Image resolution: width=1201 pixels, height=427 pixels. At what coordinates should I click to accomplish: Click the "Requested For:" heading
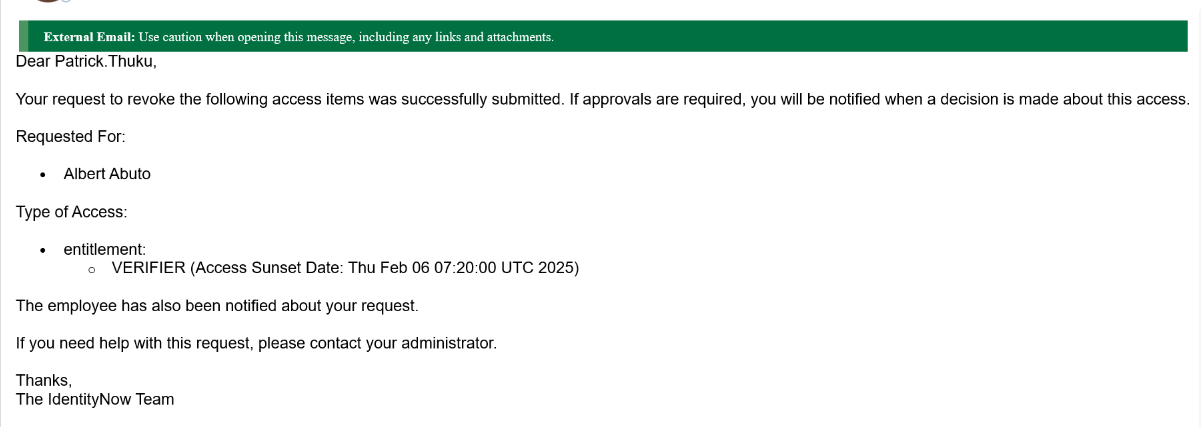tap(71, 136)
